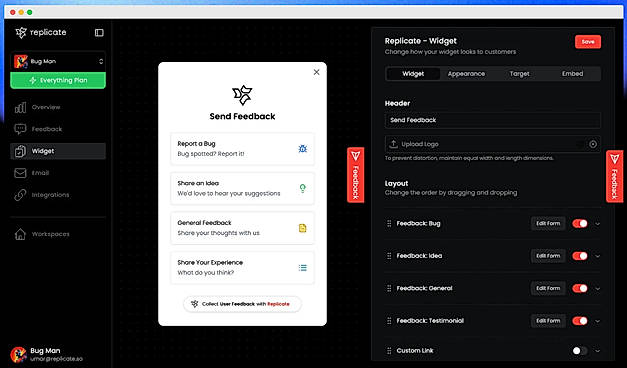The width and height of the screenshot is (627, 368).
Task: Toggle off Feedback: Bug
Action: (x=579, y=224)
